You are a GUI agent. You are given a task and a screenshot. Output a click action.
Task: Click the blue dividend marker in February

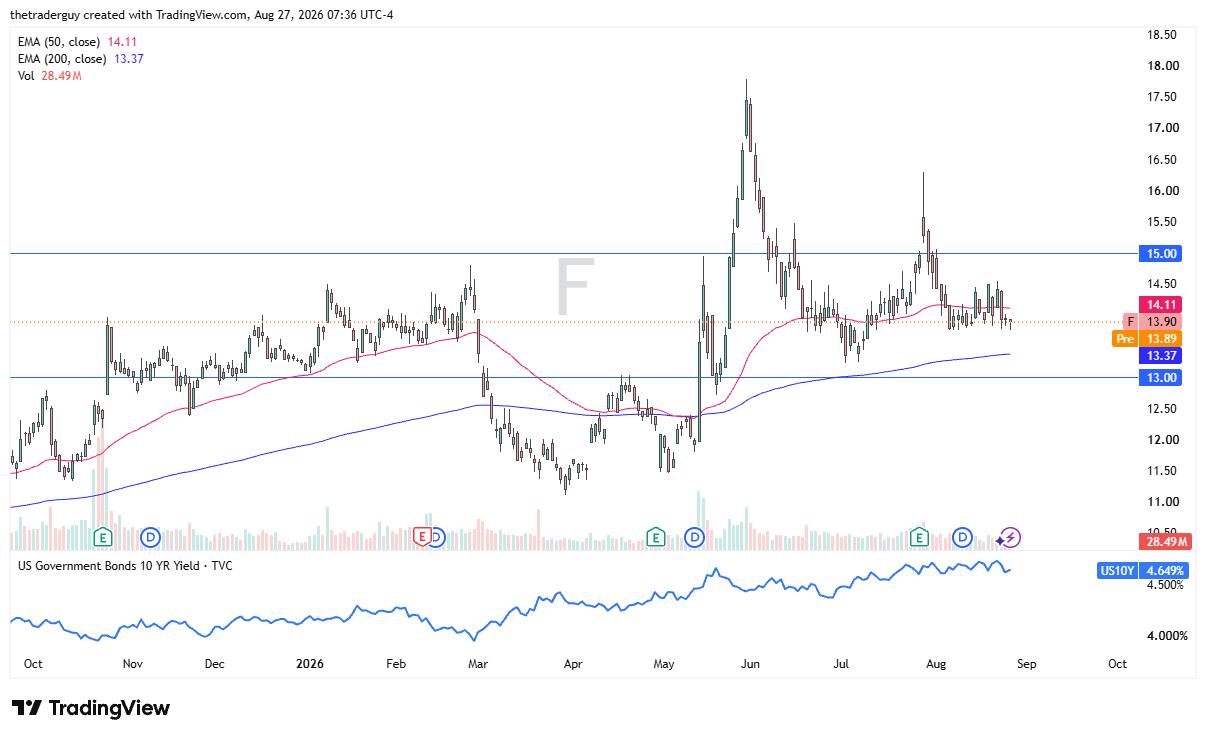438,538
